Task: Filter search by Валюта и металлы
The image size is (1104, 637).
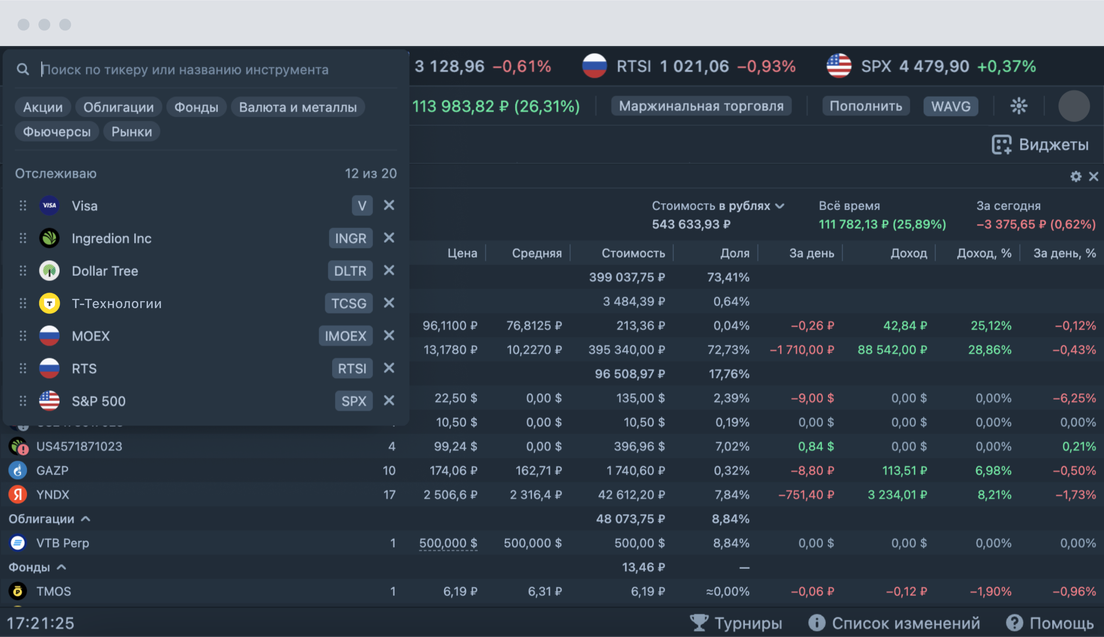Action: (298, 107)
